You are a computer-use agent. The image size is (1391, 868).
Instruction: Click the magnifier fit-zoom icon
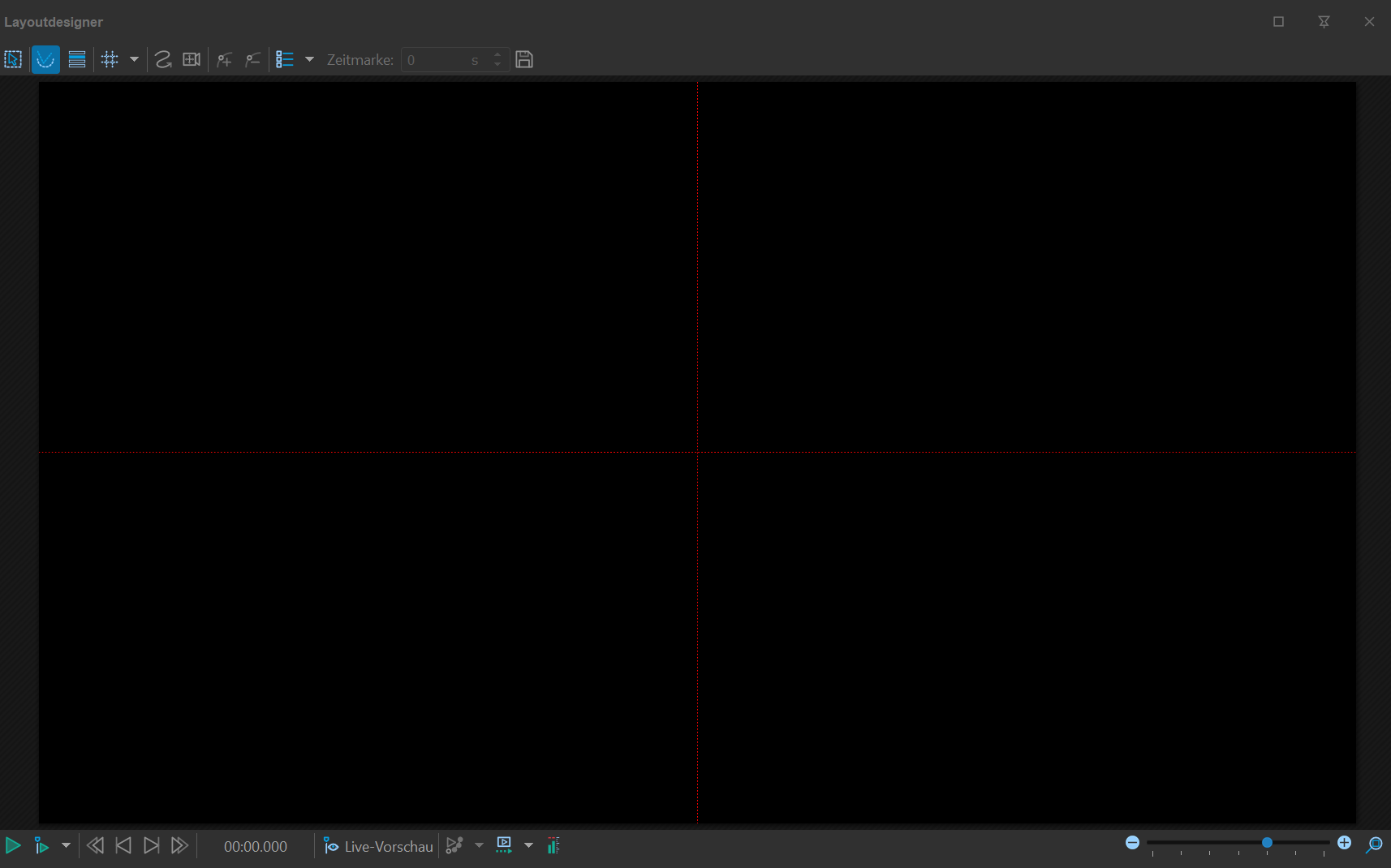[1374, 845]
